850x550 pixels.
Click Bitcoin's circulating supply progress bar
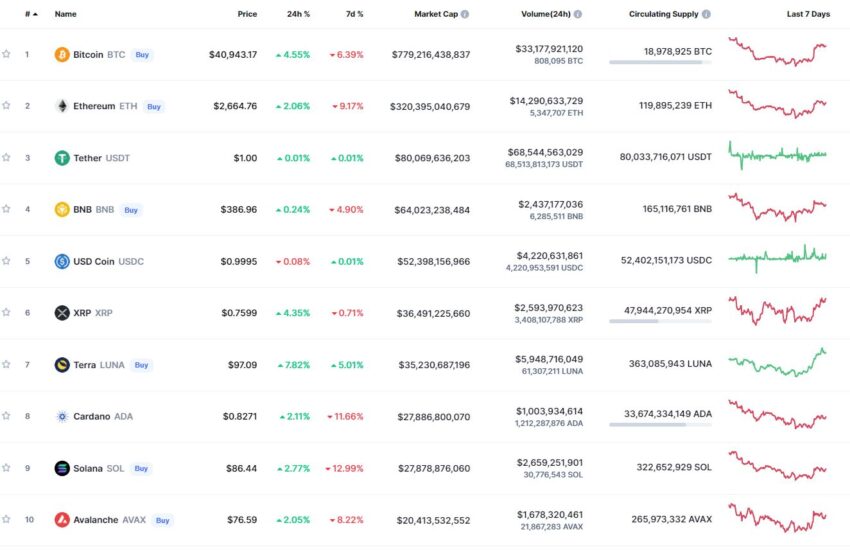pyautogui.click(x=660, y=63)
